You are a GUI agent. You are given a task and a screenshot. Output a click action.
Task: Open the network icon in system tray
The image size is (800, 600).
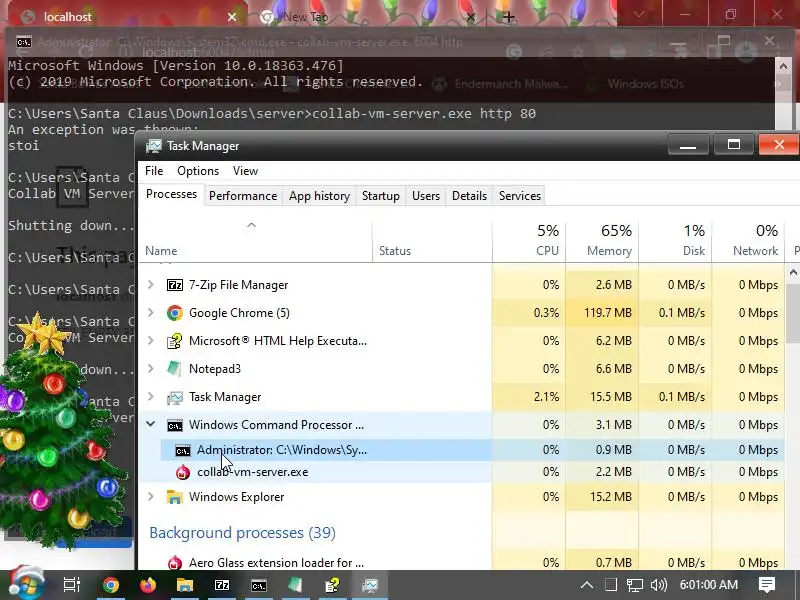tap(635, 585)
